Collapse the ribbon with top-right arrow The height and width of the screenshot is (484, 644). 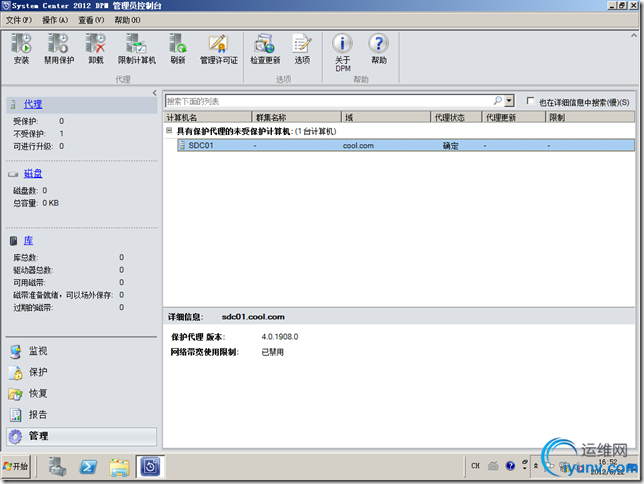[633, 36]
